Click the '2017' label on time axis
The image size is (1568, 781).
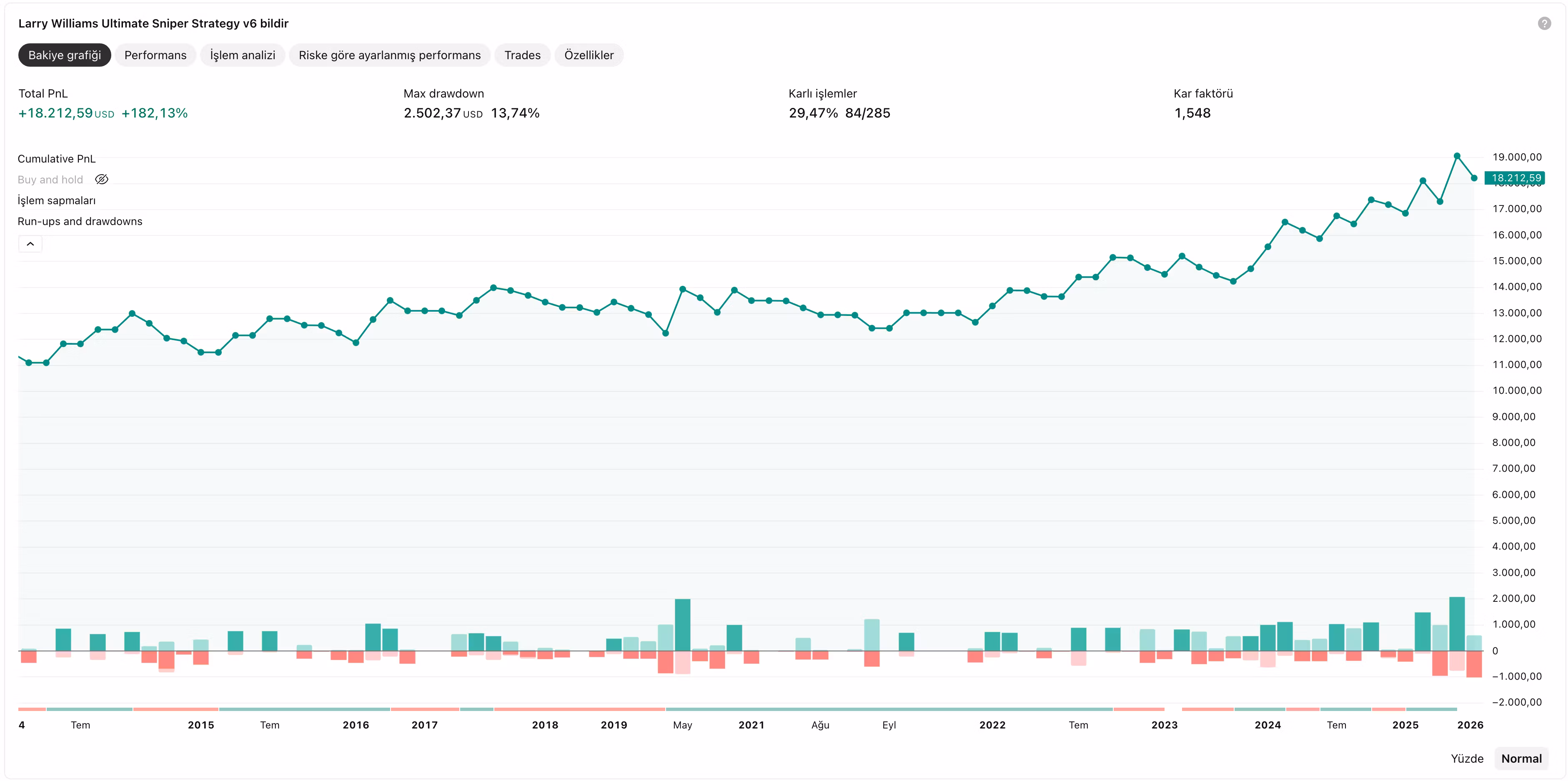[425, 725]
